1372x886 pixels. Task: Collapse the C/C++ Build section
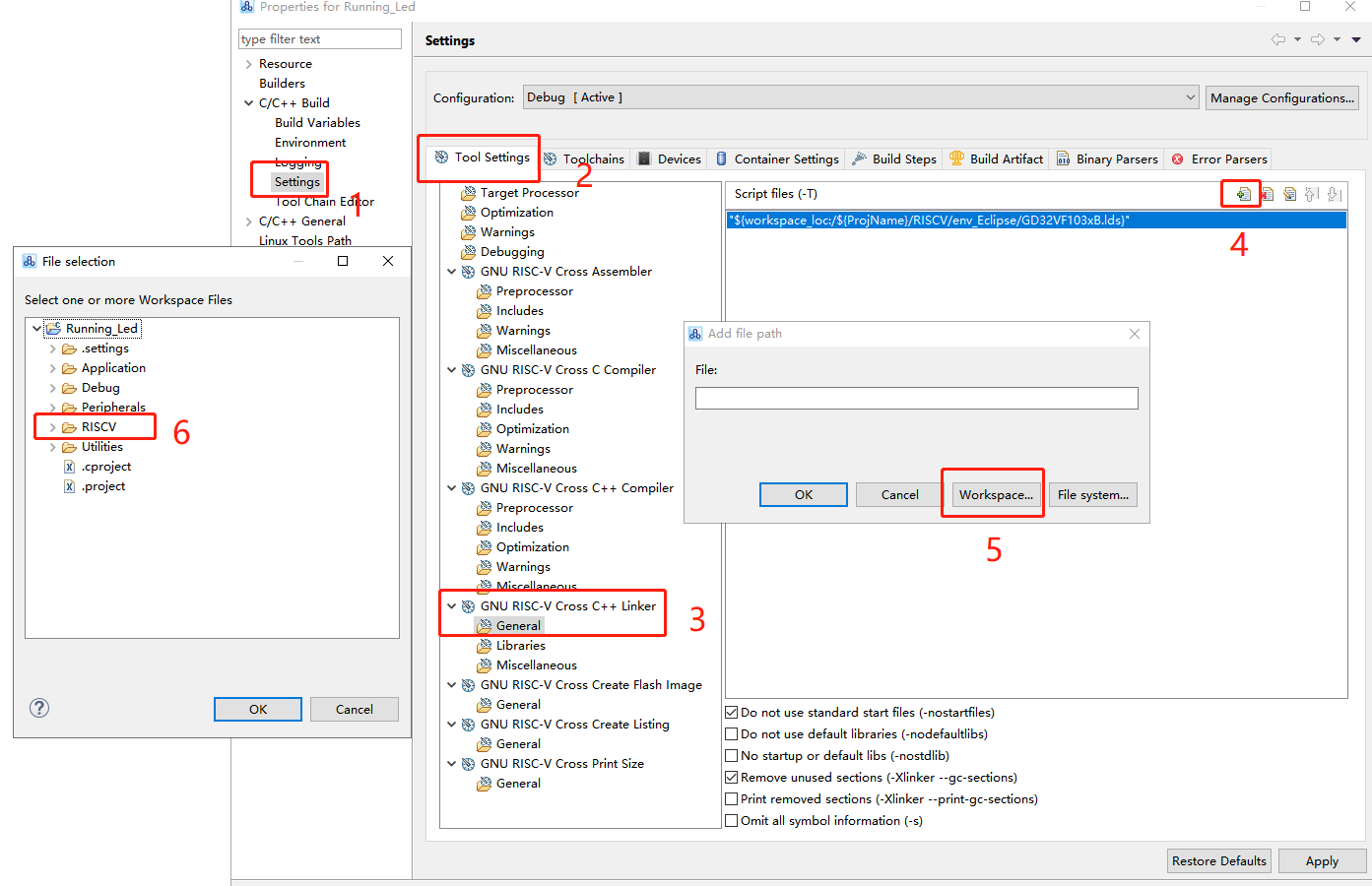pos(248,103)
